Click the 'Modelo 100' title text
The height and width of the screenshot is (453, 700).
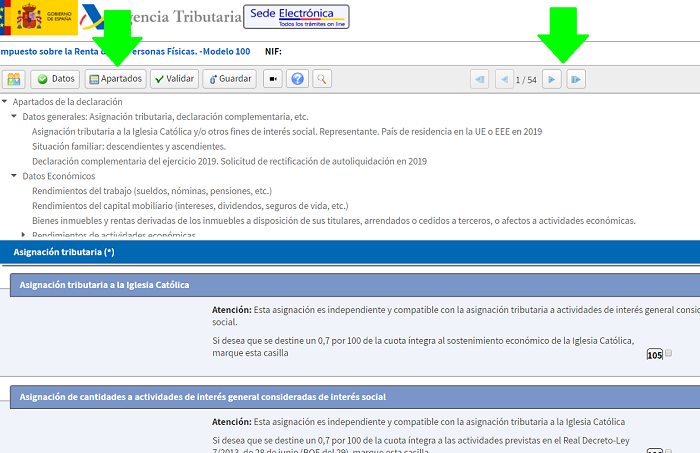226,51
